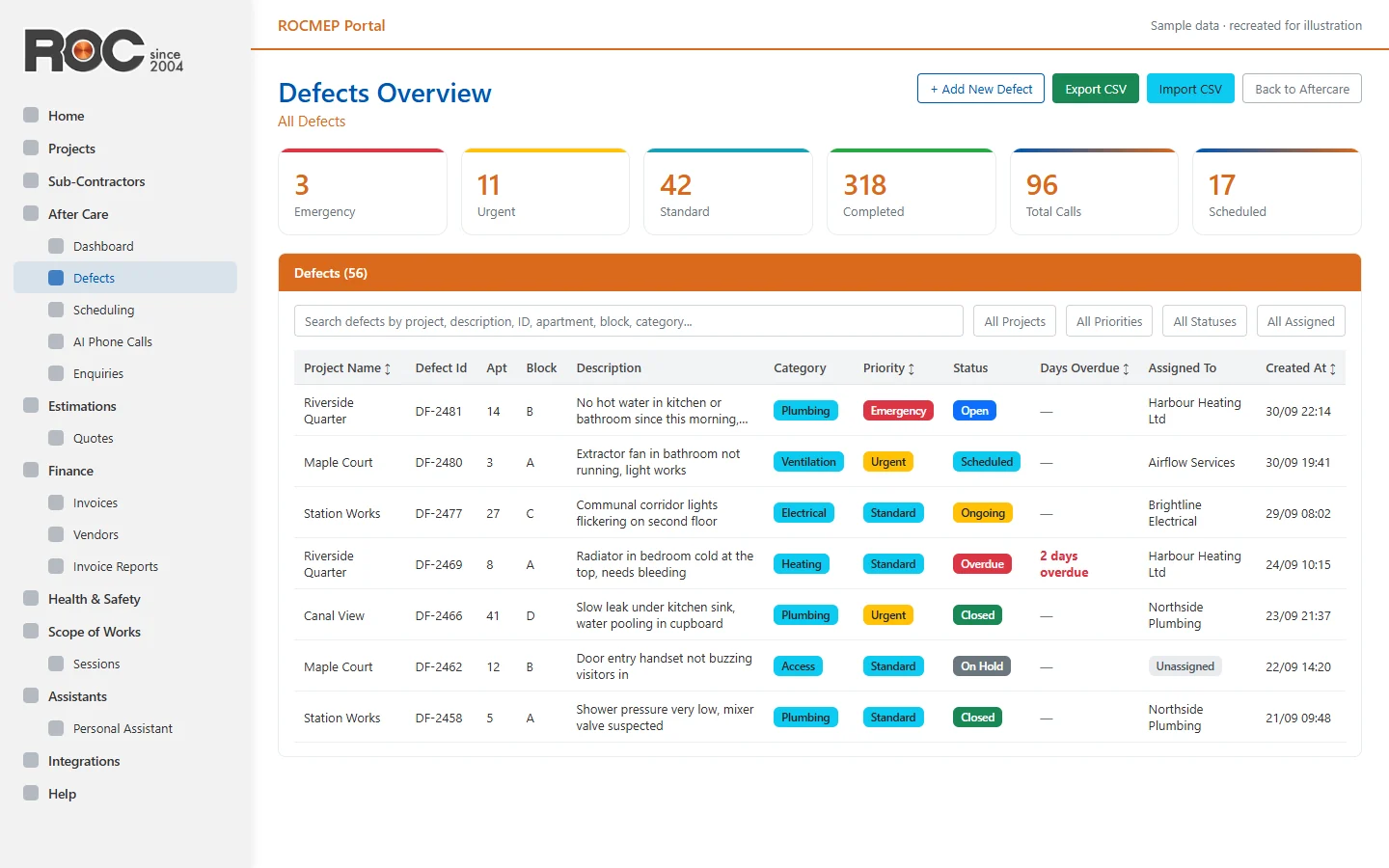Click the ROC since 2004 logo
This screenshot has width=1389, height=868.
(104, 51)
